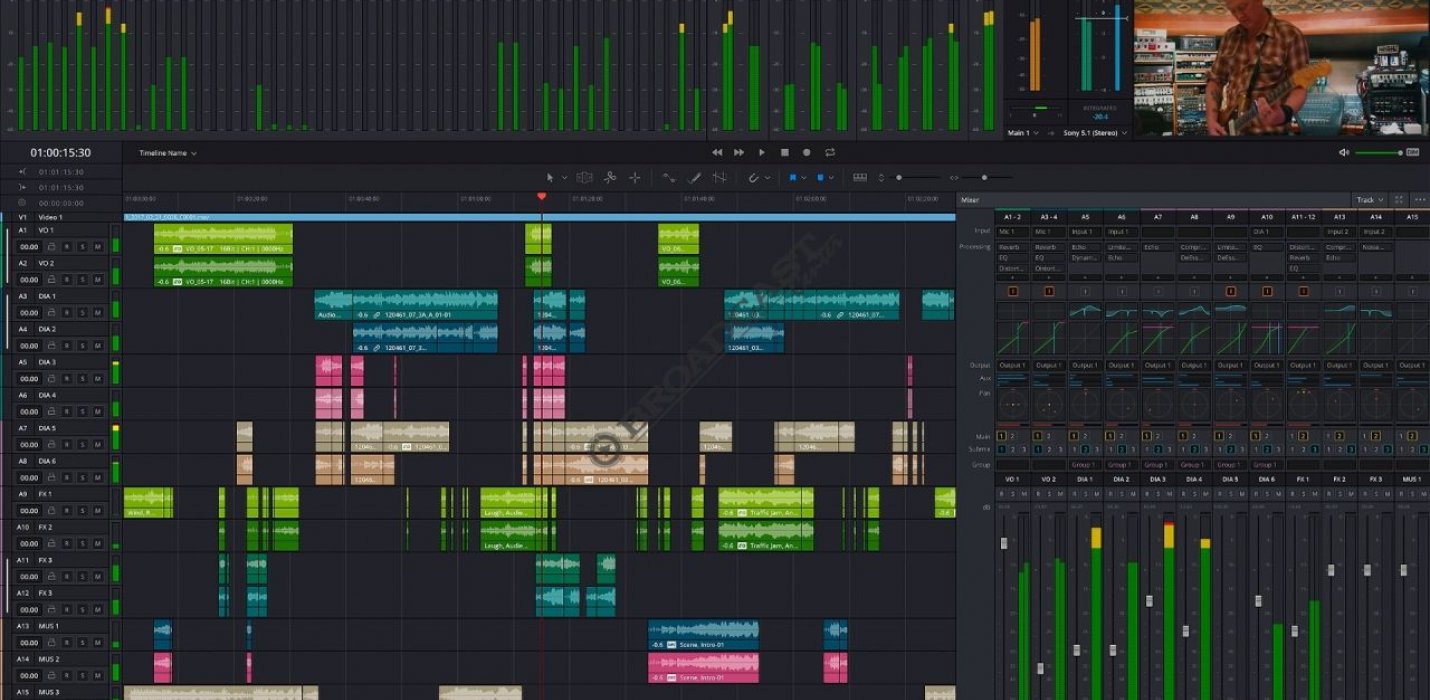Open the Timeline Name dropdown
The height and width of the screenshot is (700, 1430).
[x=165, y=153]
